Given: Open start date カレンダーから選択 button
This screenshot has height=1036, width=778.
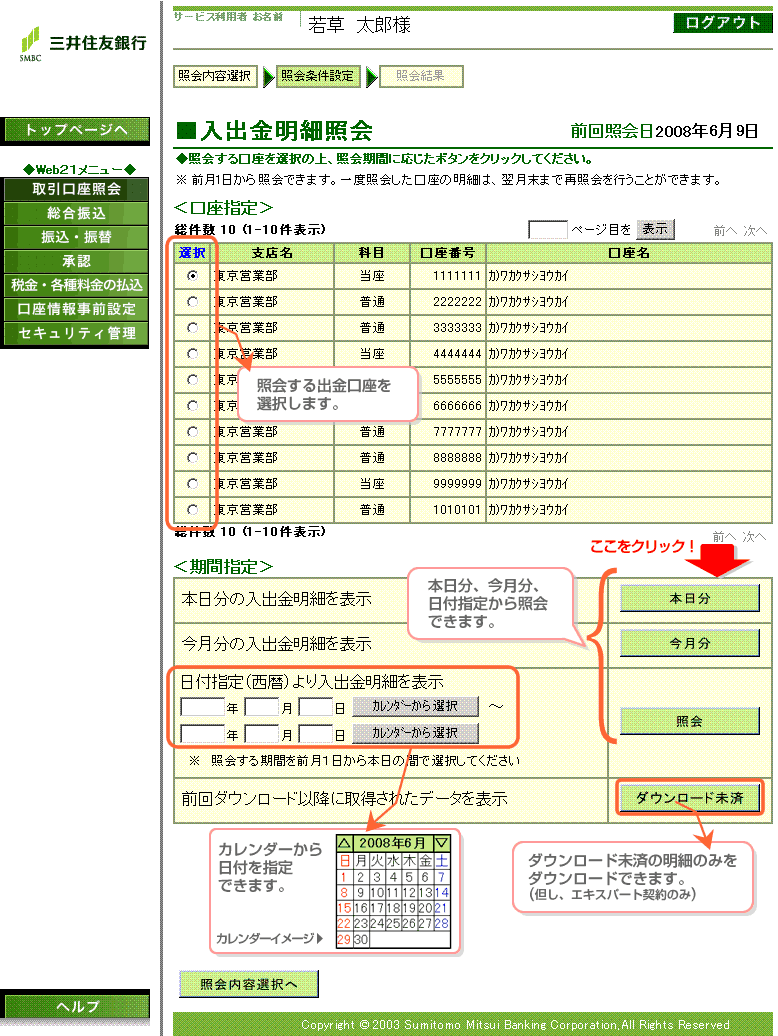Looking at the screenshot, I should click(415, 706).
